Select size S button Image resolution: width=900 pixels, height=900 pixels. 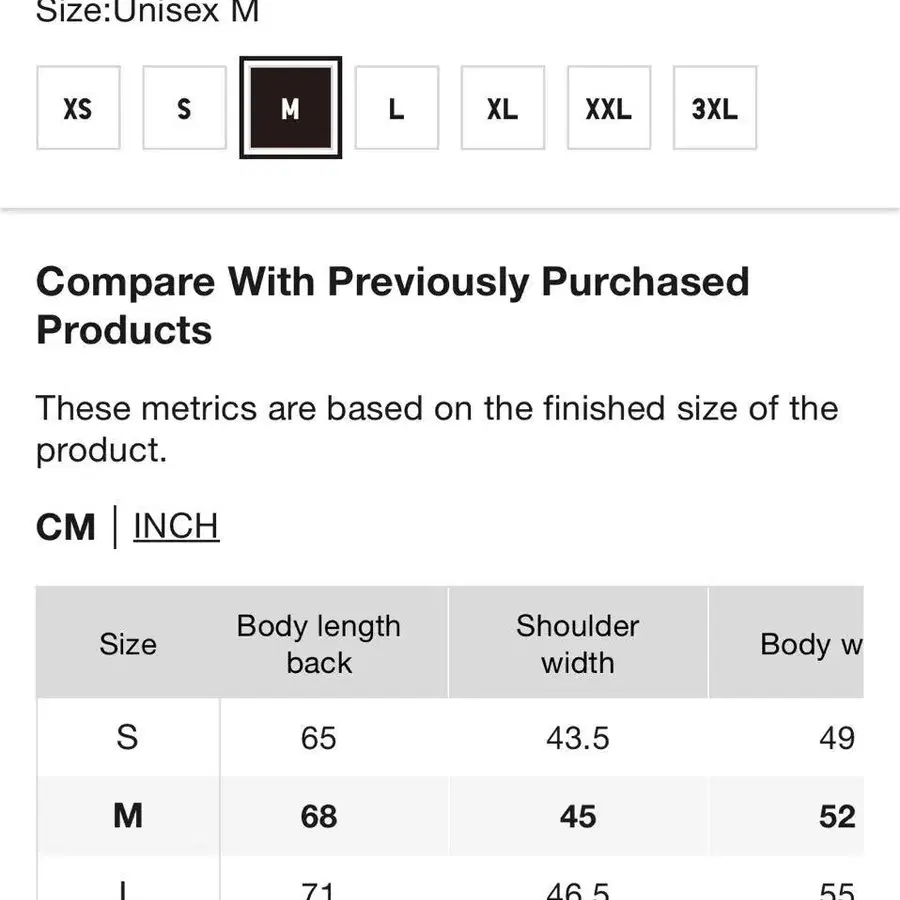pos(184,108)
